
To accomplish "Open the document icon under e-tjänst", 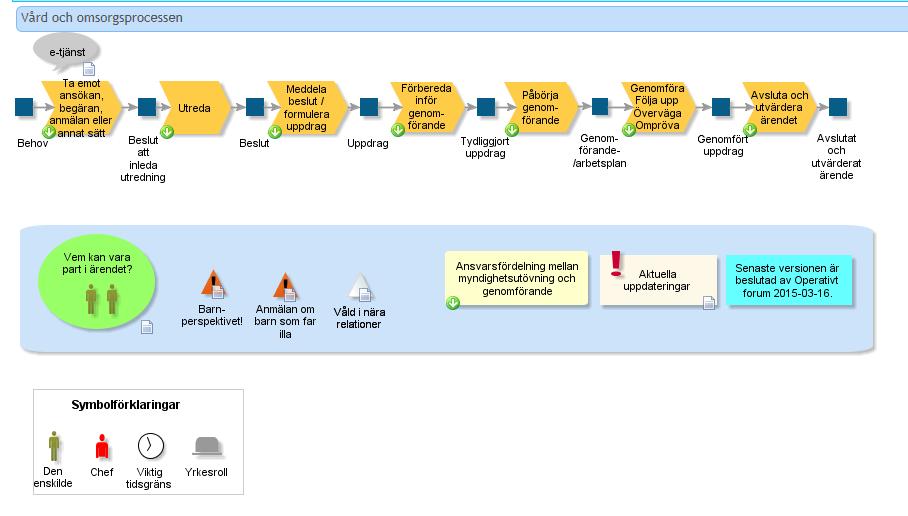I will click(x=89, y=69).
